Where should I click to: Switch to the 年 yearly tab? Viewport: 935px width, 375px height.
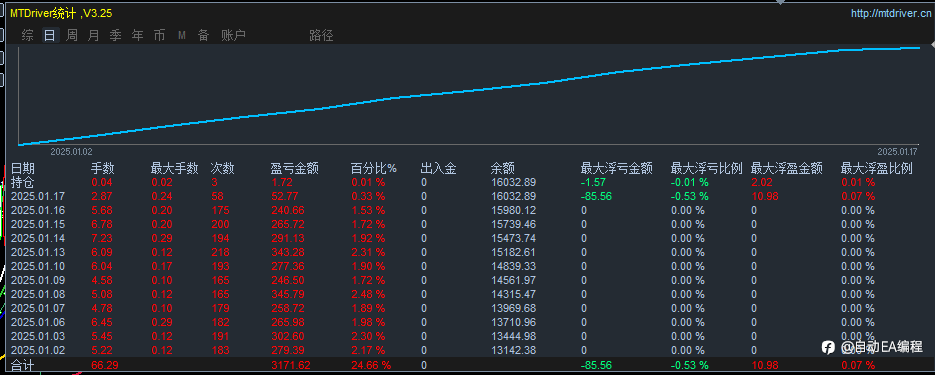138,36
